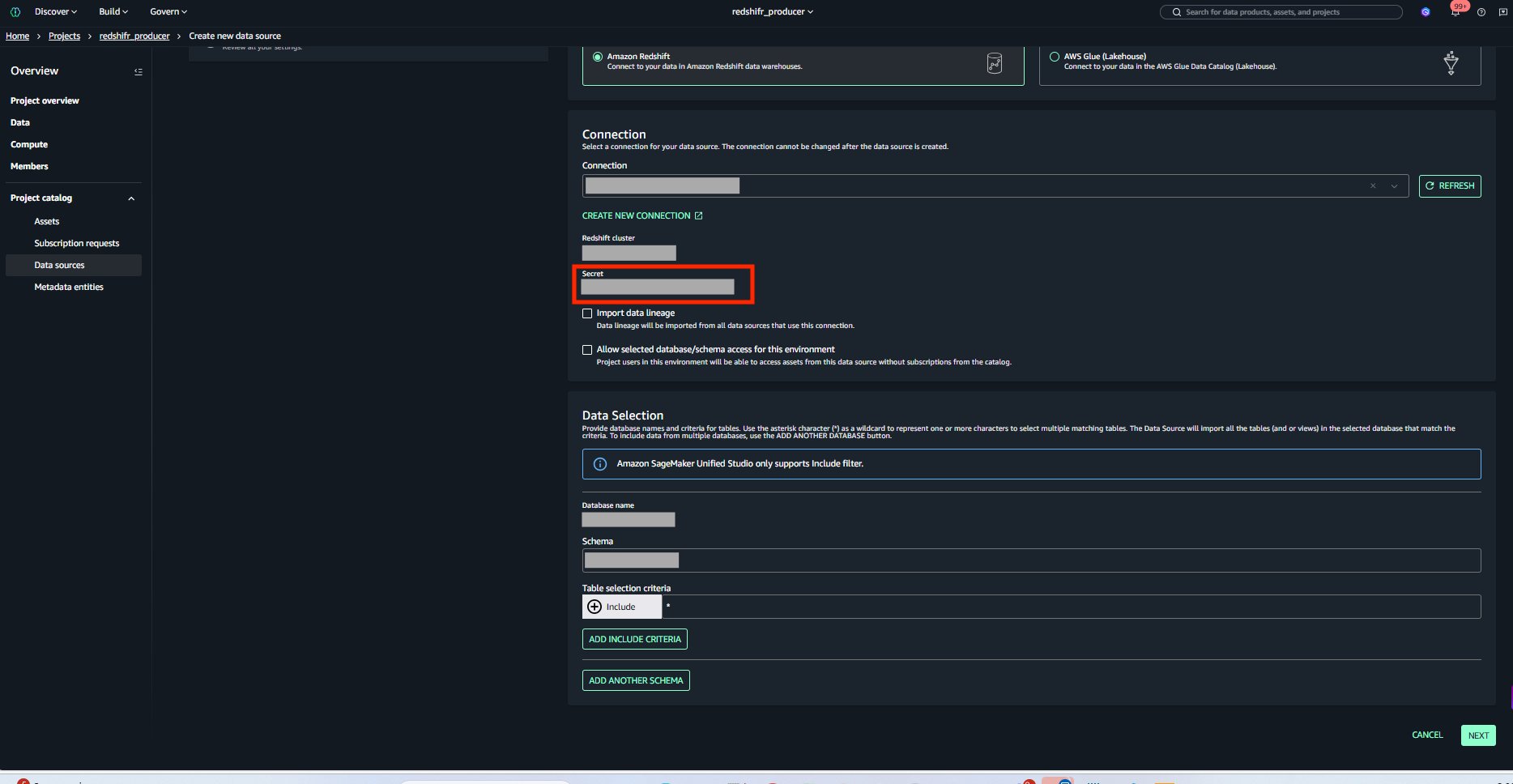Open redshifr_producer breadcrumb link
The height and width of the screenshot is (784, 1513).
click(134, 36)
